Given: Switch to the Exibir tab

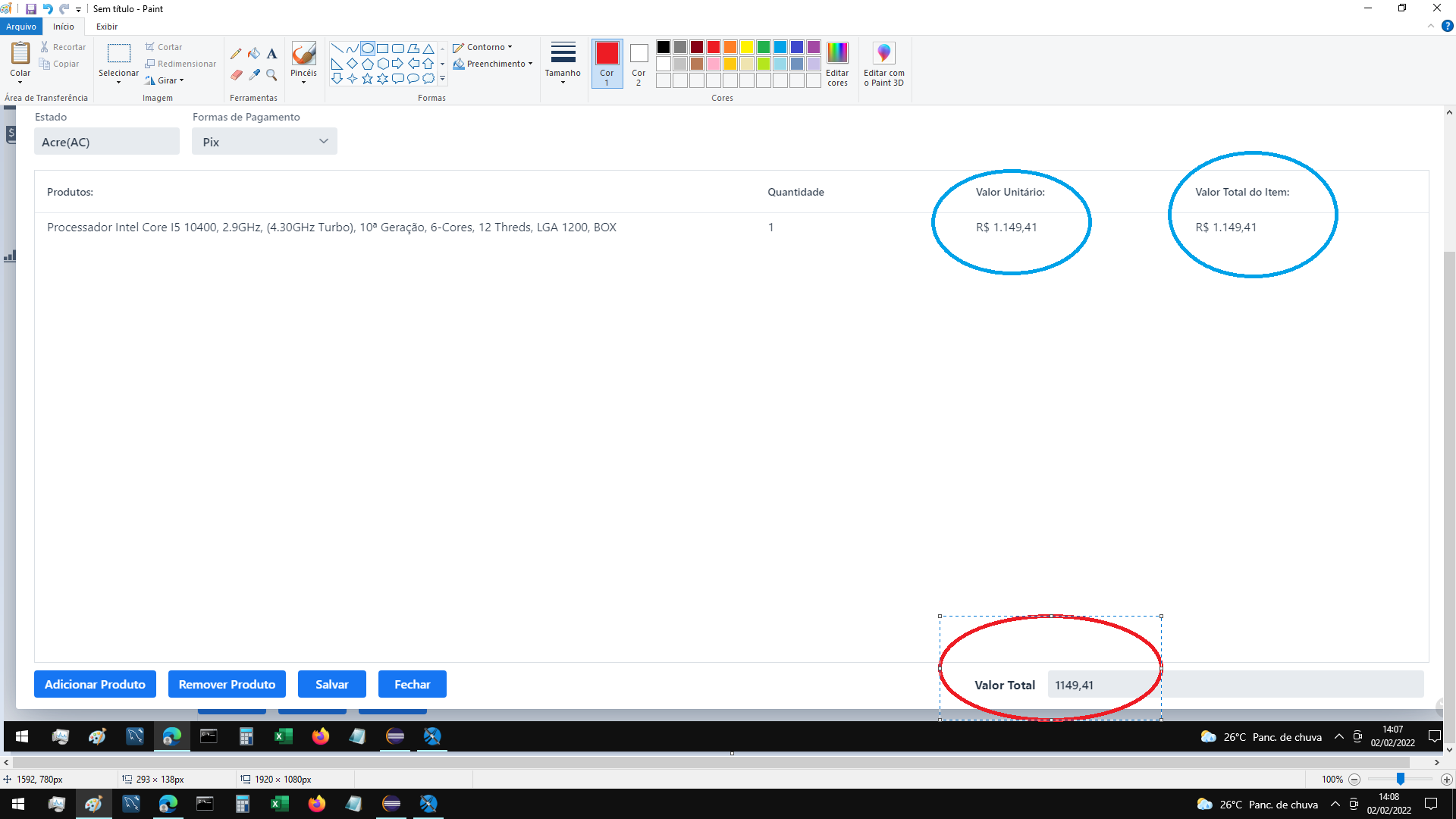Looking at the screenshot, I should [107, 27].
